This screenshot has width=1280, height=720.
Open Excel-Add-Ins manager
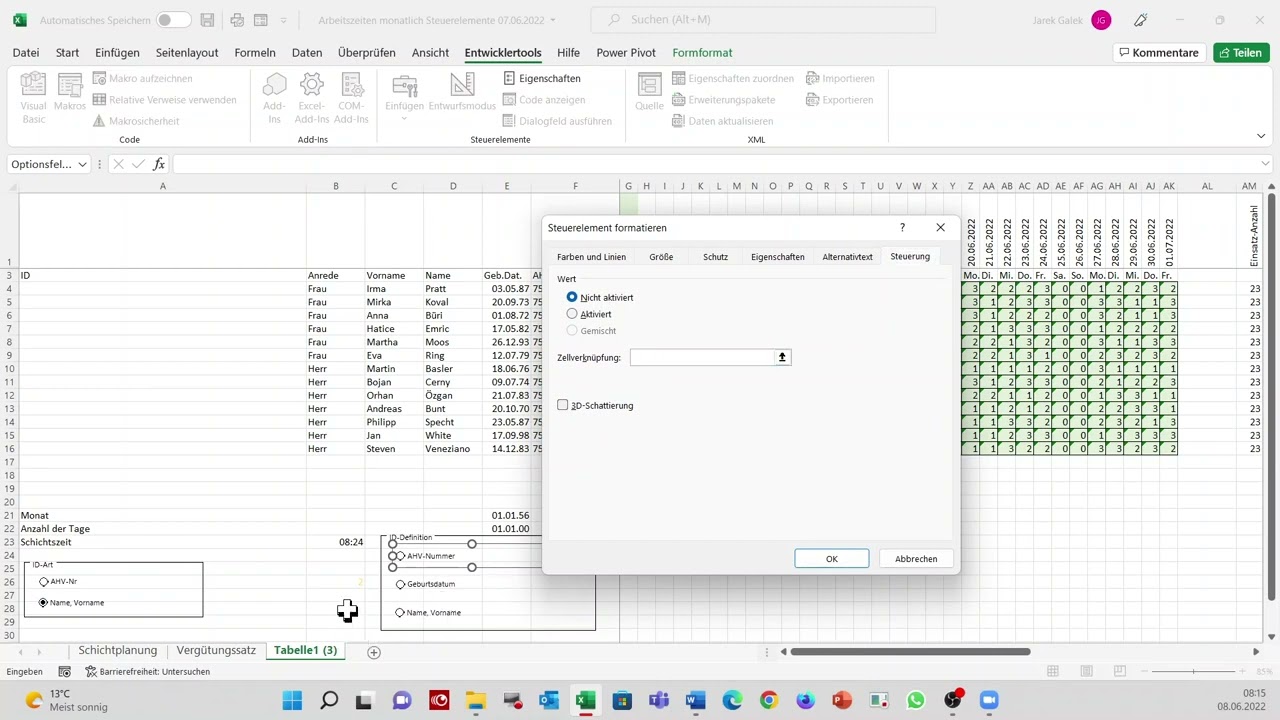pyautogui.click(x=312, y=98)
